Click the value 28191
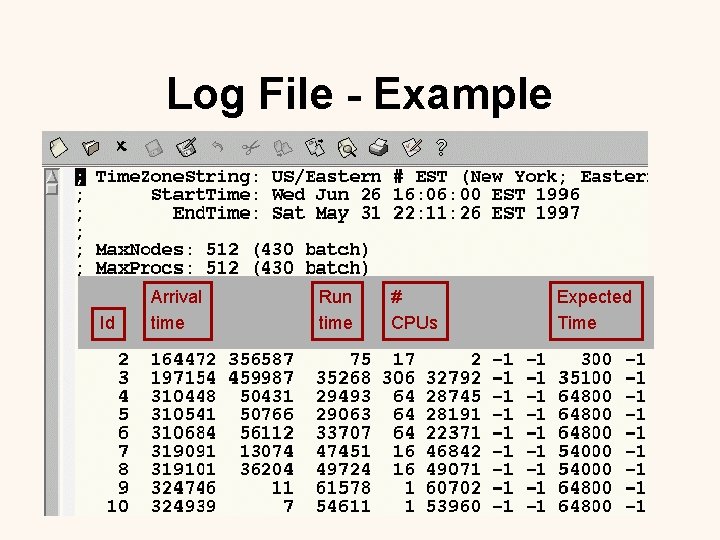Image resolution: width=720 pixels, height=540 pixels. tap(454, 414)
